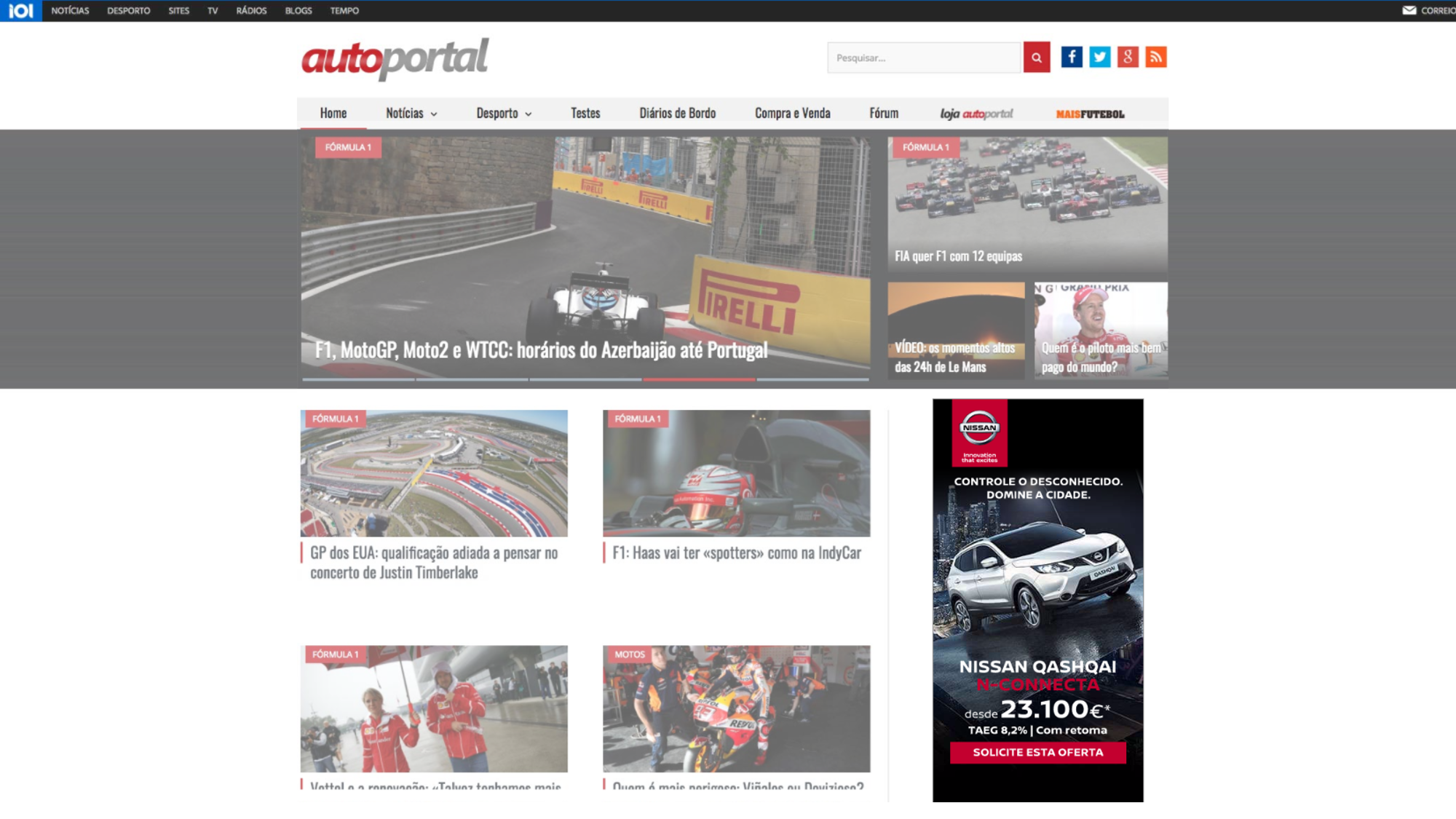
Task: Click Fórmula 1 tag on Haas card
Action: tap(637, 419)
